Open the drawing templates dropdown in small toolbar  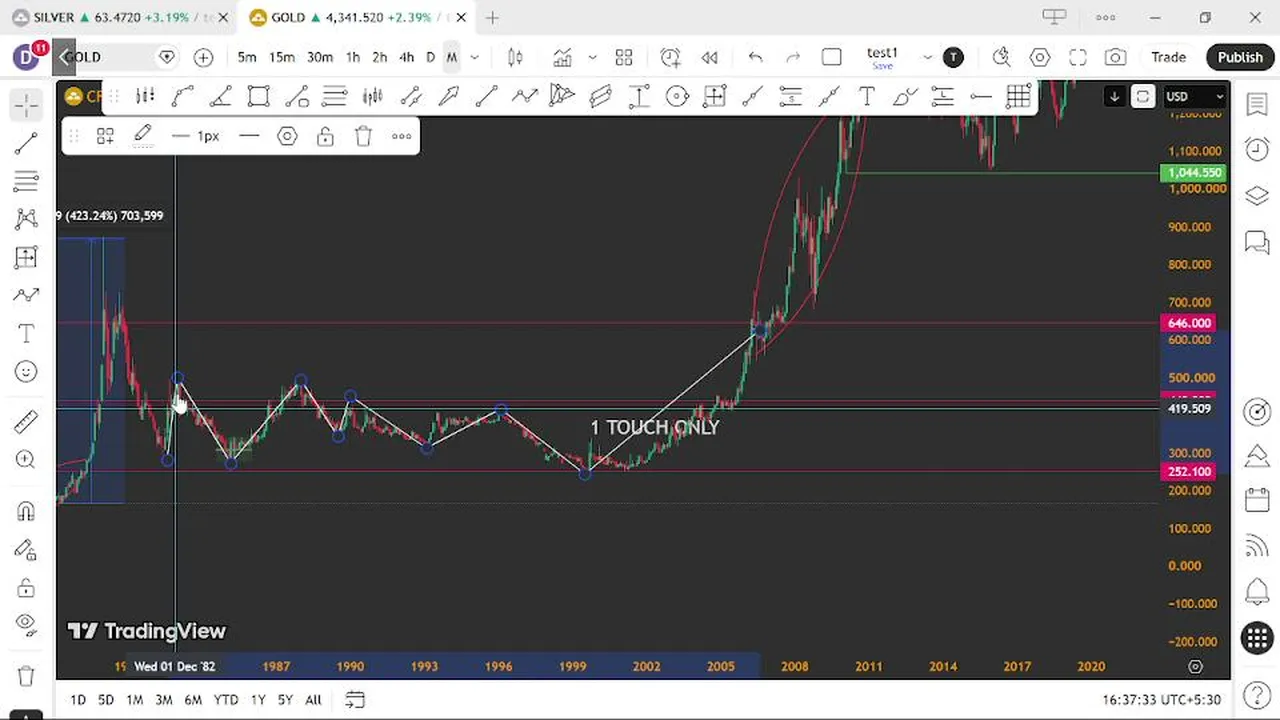click(x=105, y=136)
